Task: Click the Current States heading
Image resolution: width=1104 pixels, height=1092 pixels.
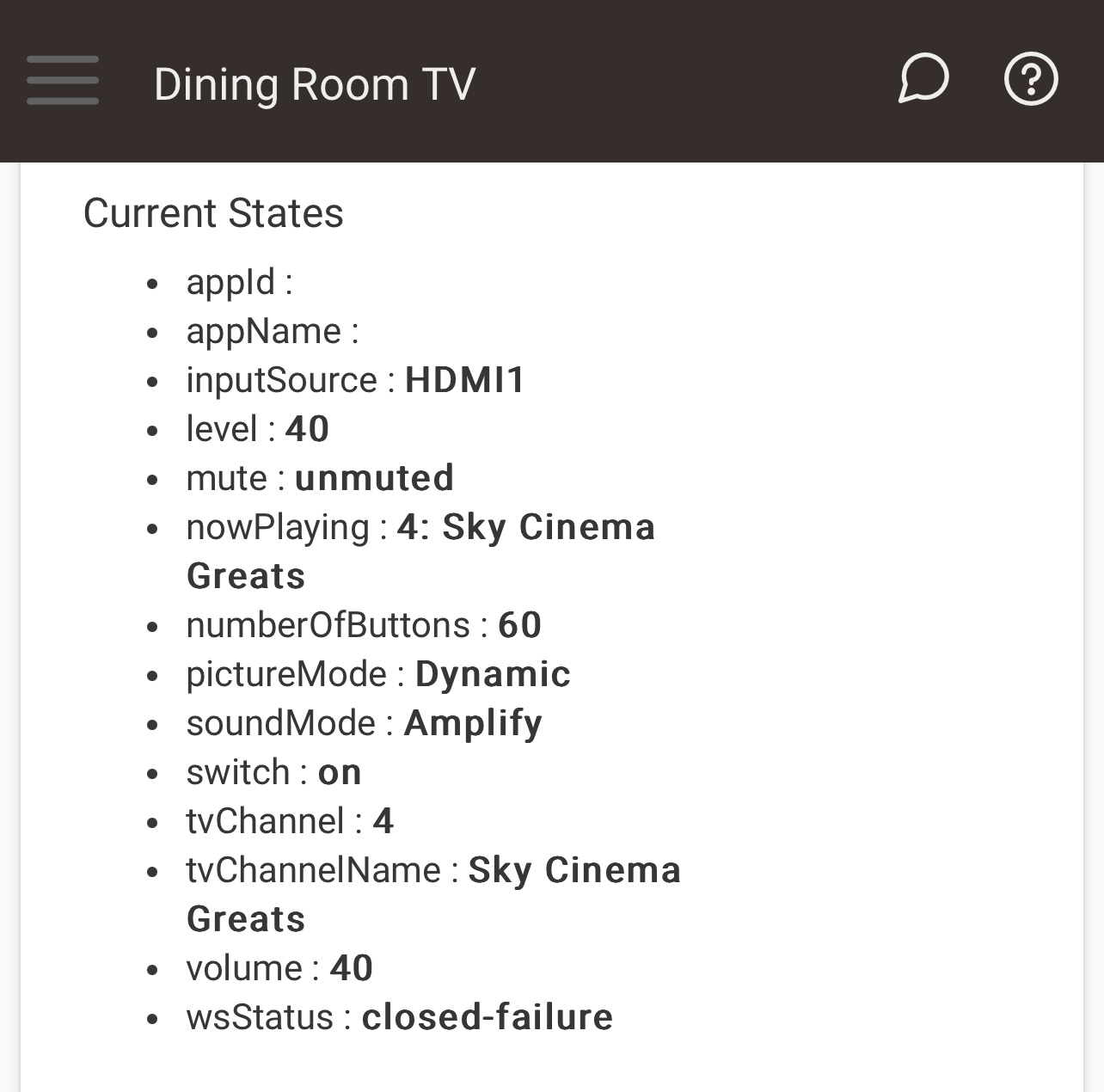Action: tap(213, 213)
